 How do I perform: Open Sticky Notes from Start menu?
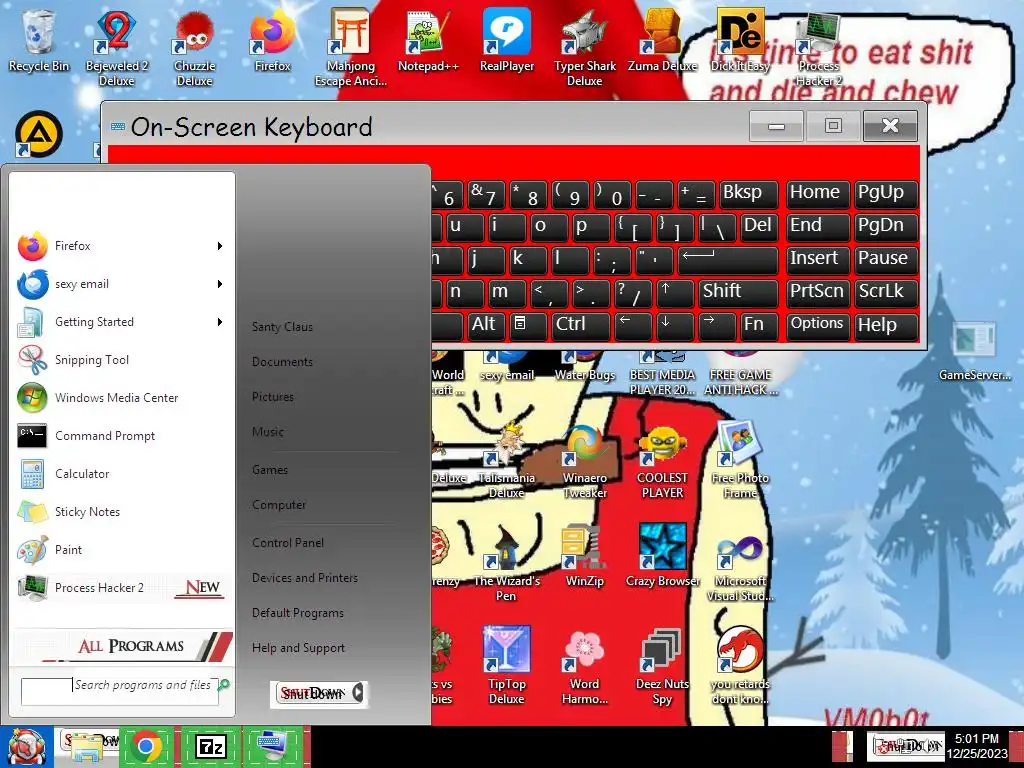122,511
